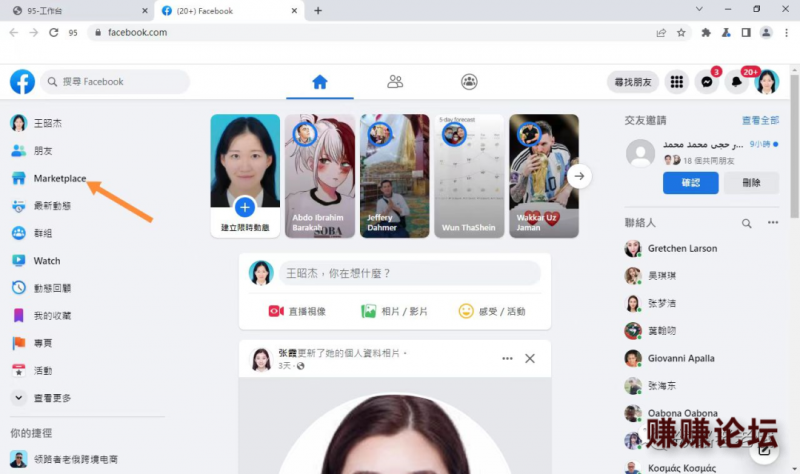Open 张露 profile name link in post
800x474 pixels.
[287, 353]
